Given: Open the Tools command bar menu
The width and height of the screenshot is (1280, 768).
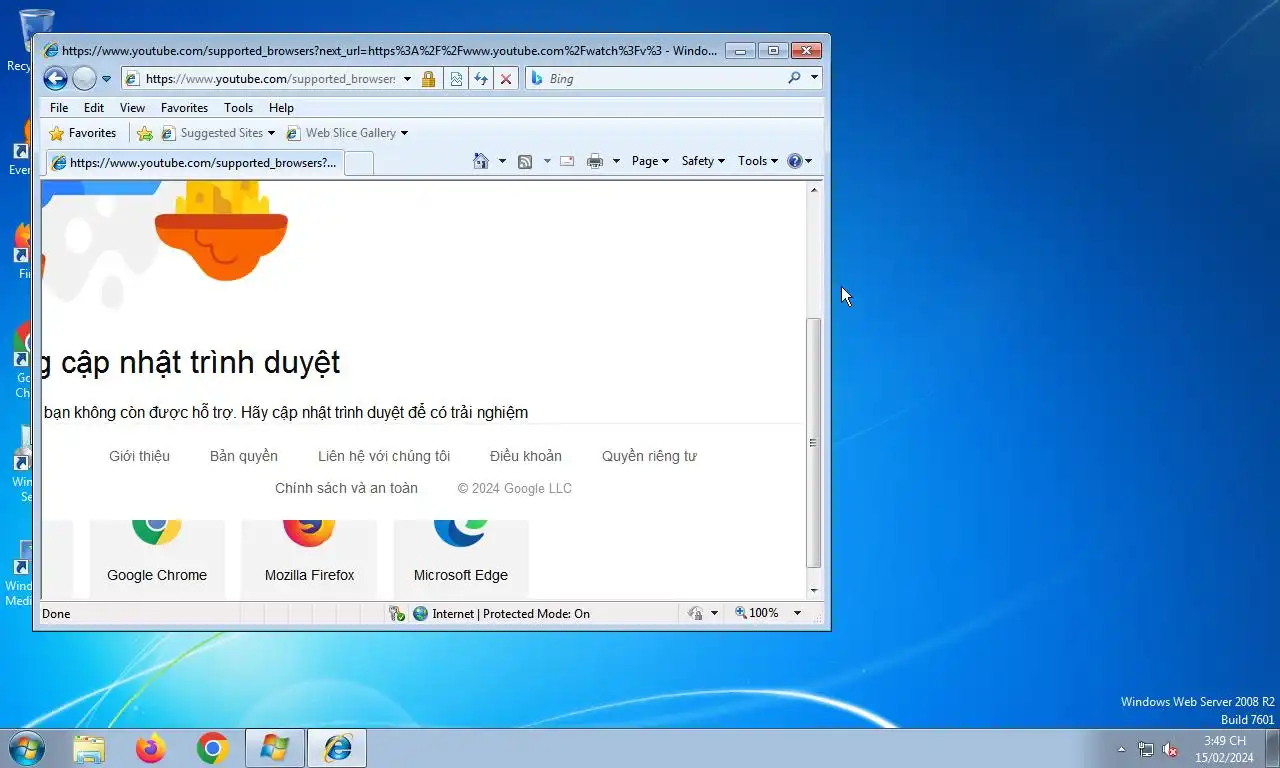Looking at the screenshot, I should (757, 161).
